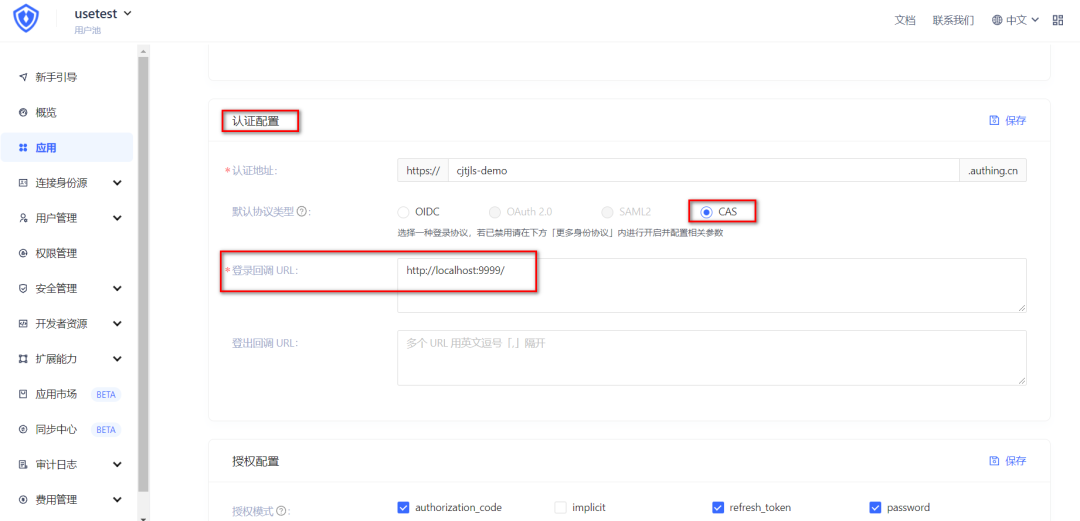Click the 扩展能力 icon

coord(23,358)
